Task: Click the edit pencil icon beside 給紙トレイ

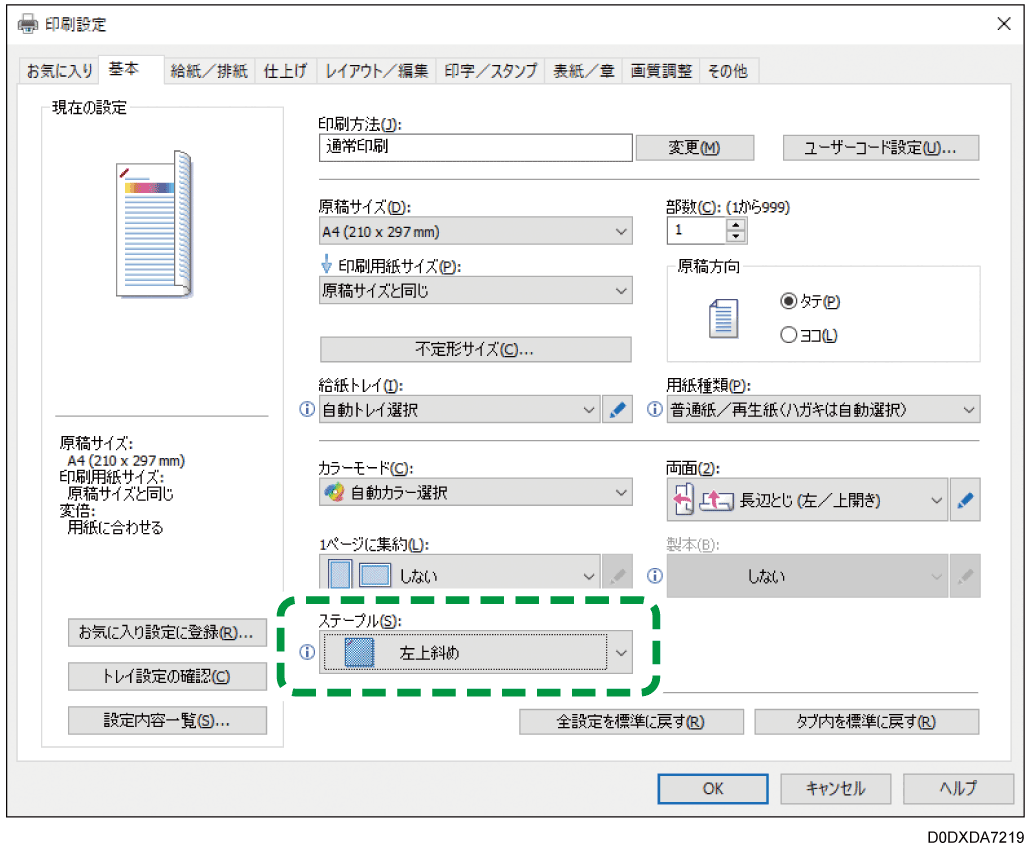Action: click(x=618, y=409)
